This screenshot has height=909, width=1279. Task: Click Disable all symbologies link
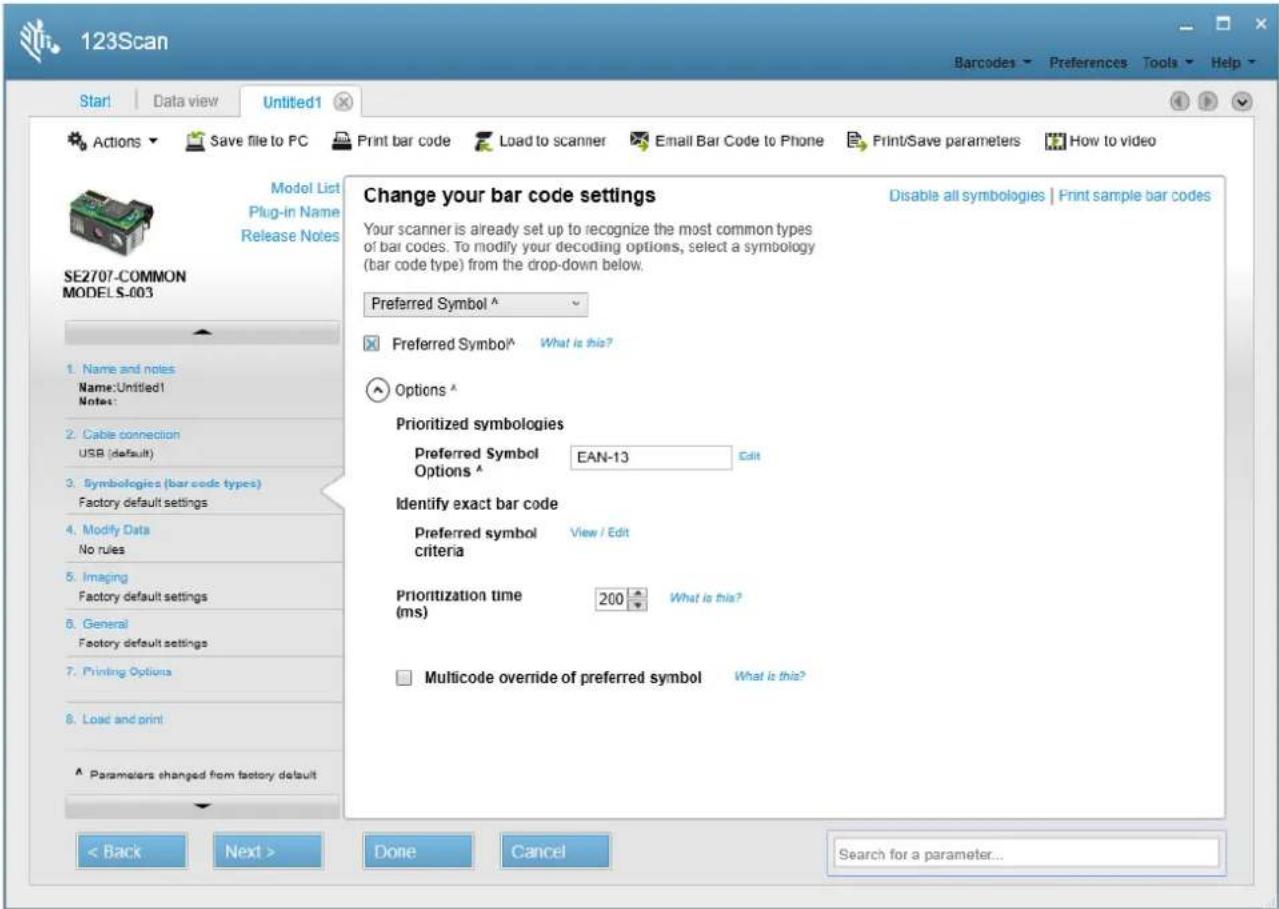[x=965, y=195]
